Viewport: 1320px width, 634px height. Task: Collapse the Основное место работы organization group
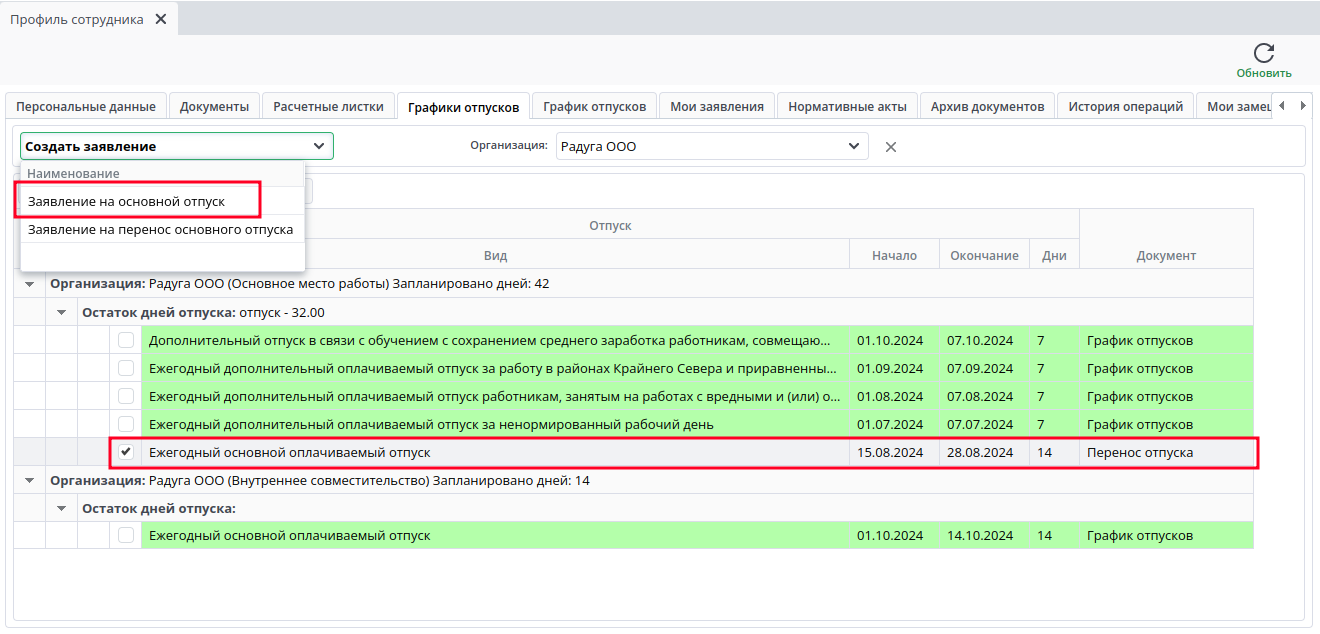click(x=30, y=284)
